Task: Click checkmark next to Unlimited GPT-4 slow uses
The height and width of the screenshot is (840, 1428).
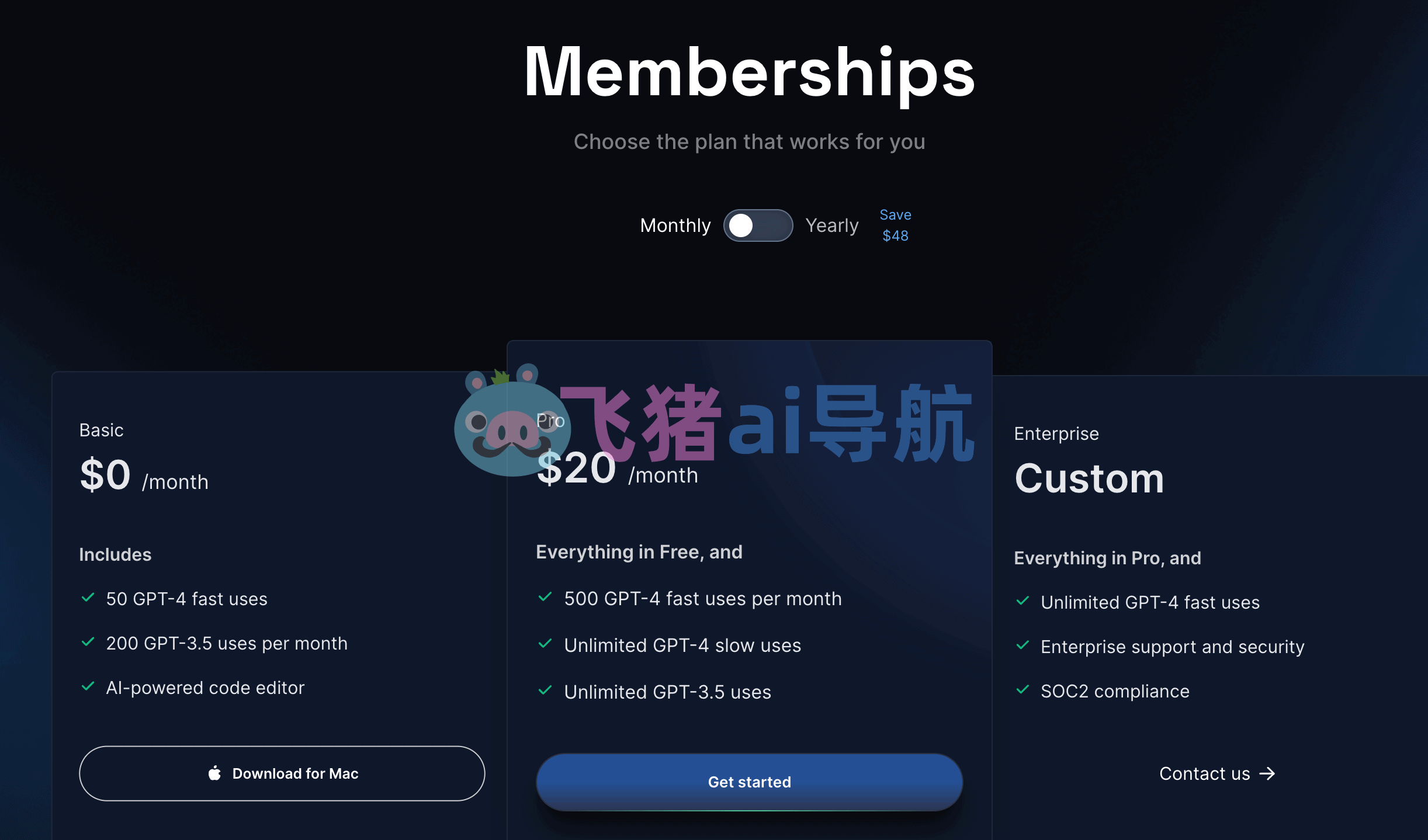Action: pyautogui.click(x=545, y=644)
